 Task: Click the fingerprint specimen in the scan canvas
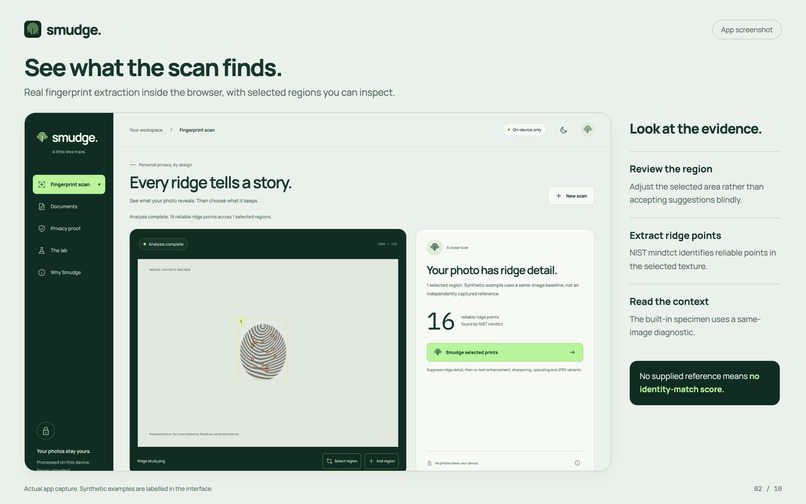[x=263, y=351]
